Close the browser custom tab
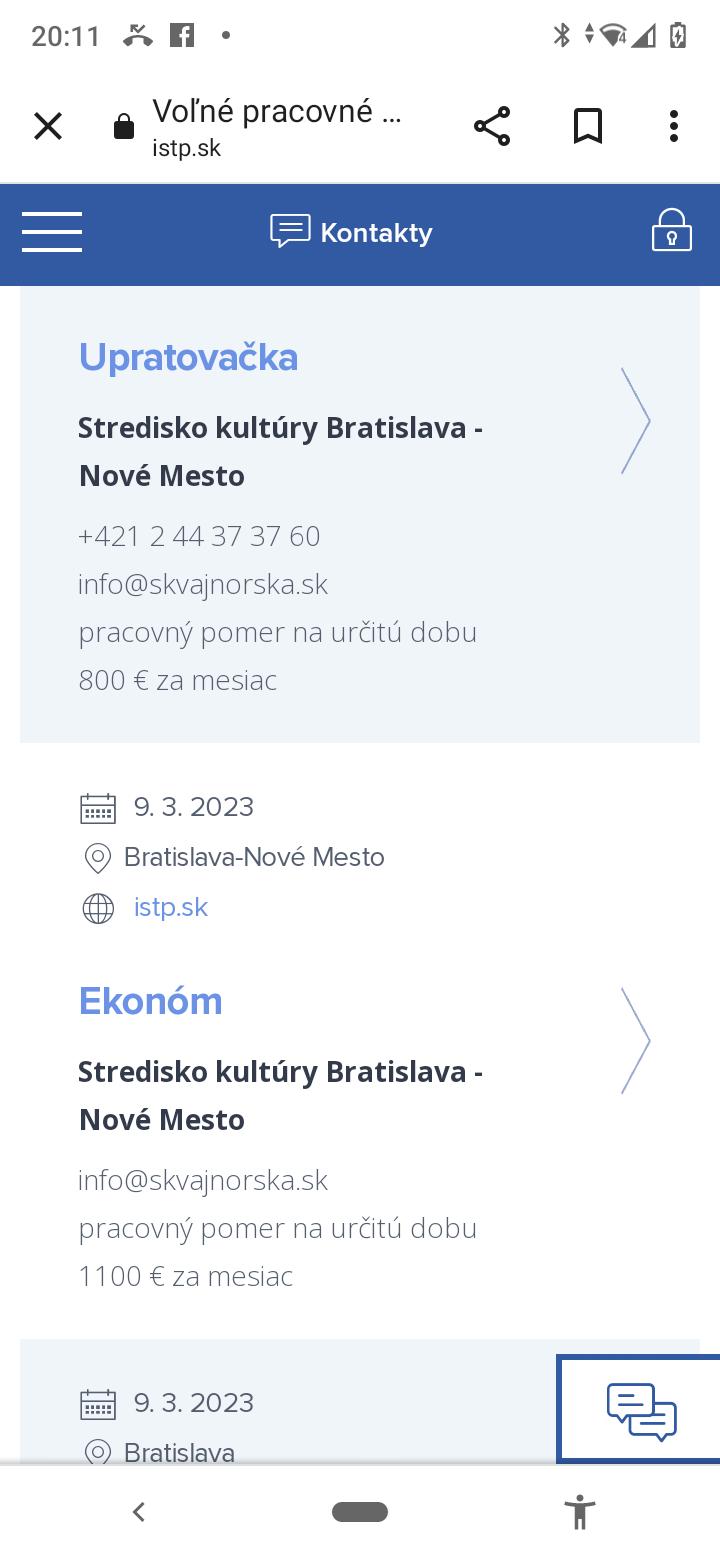The width and height of the screenshot is (720, 1560). (48, 127)
